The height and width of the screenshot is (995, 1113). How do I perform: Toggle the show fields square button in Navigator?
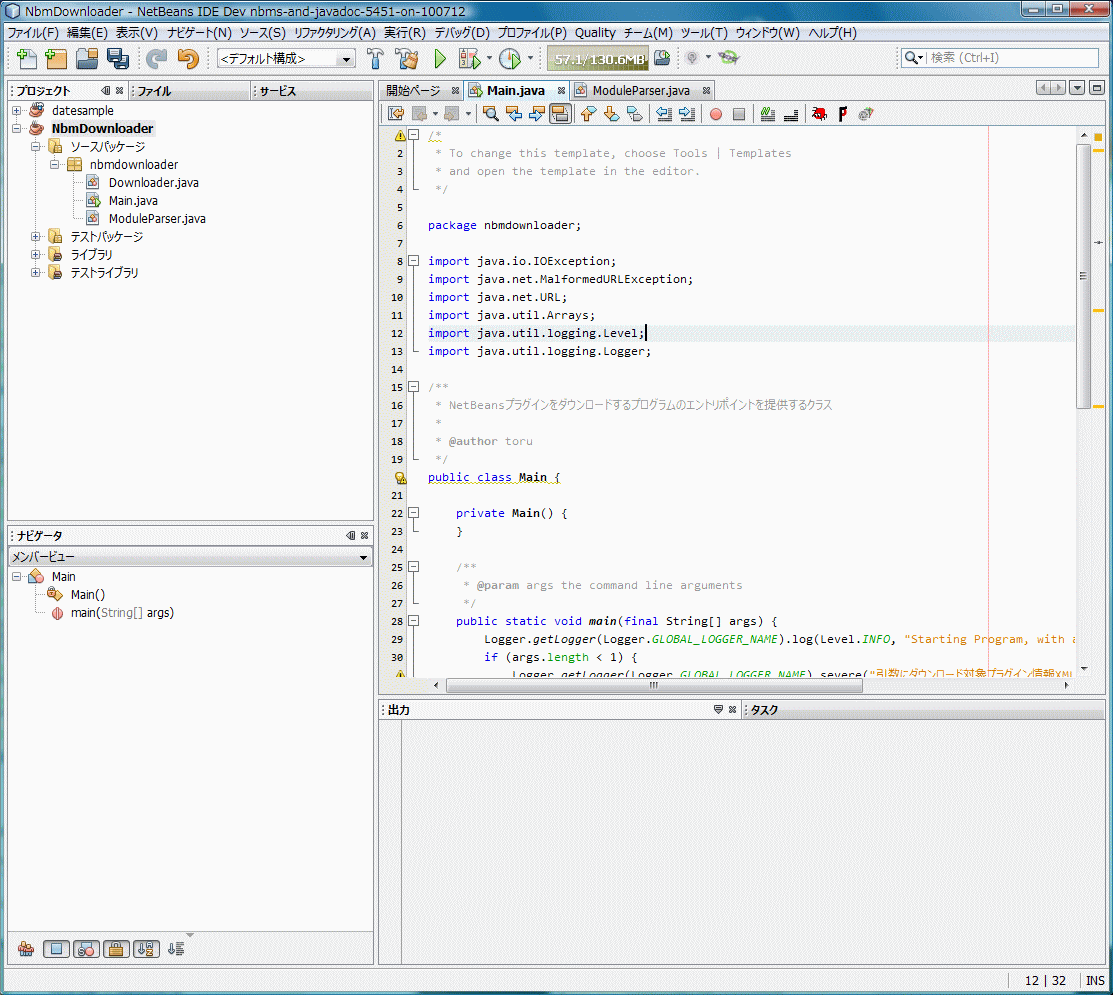click(x=56, y=949)
